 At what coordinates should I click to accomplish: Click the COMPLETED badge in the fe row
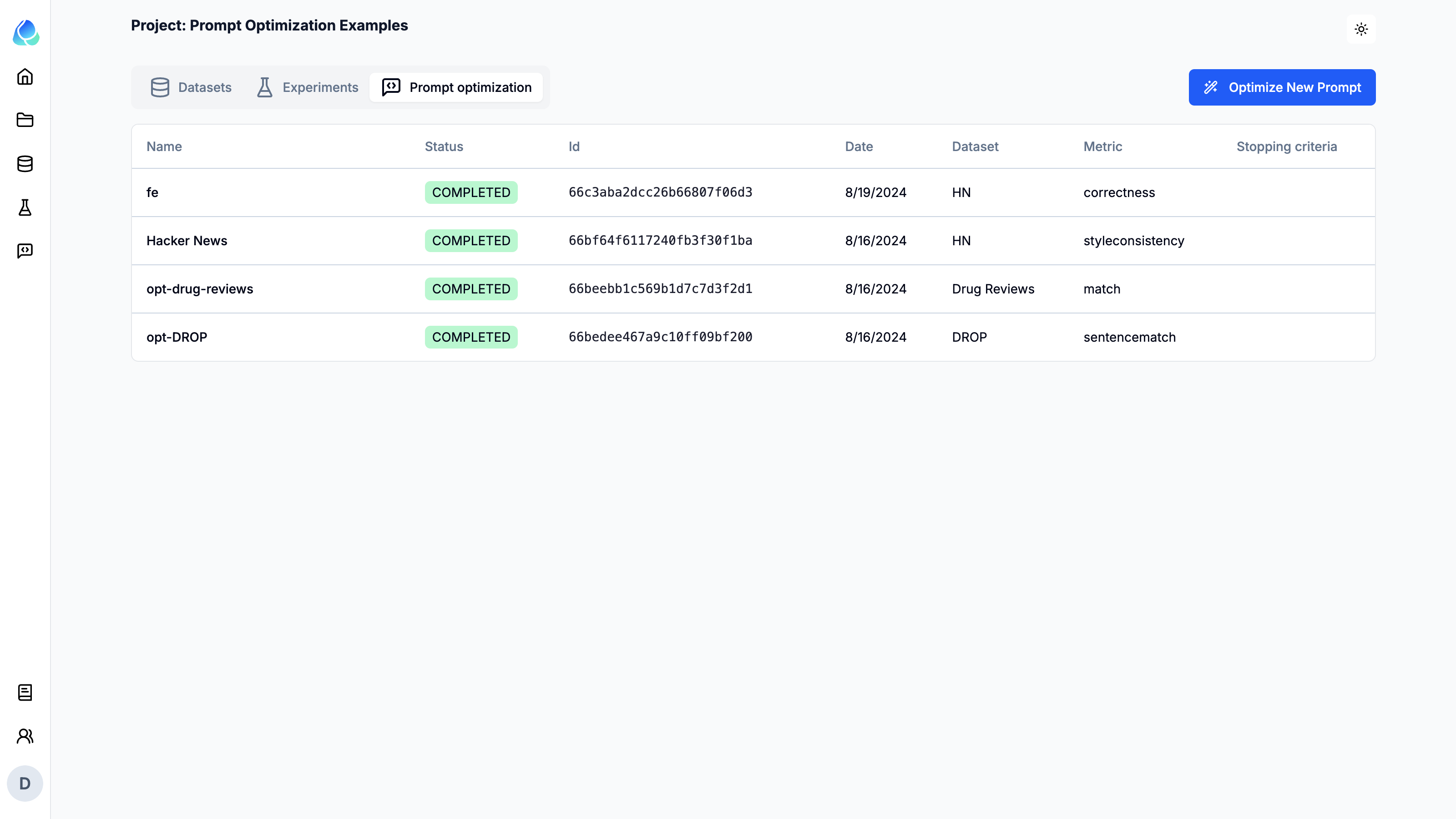(x=471, y=192)
